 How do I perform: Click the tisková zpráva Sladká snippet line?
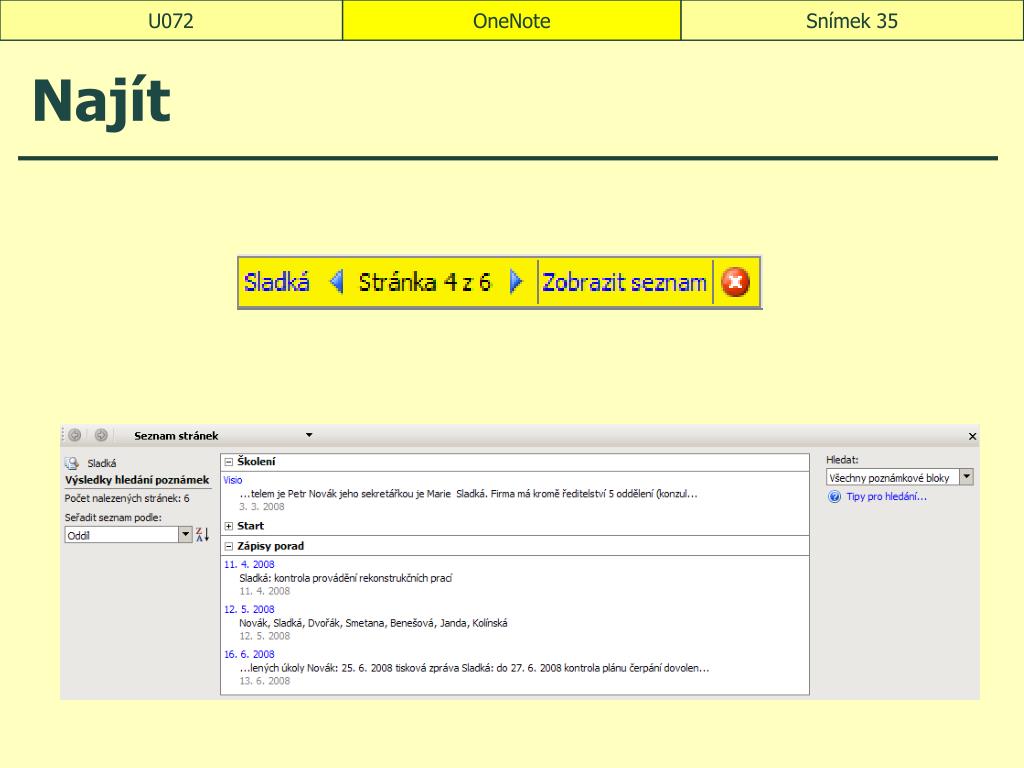[x=474, y=668]
